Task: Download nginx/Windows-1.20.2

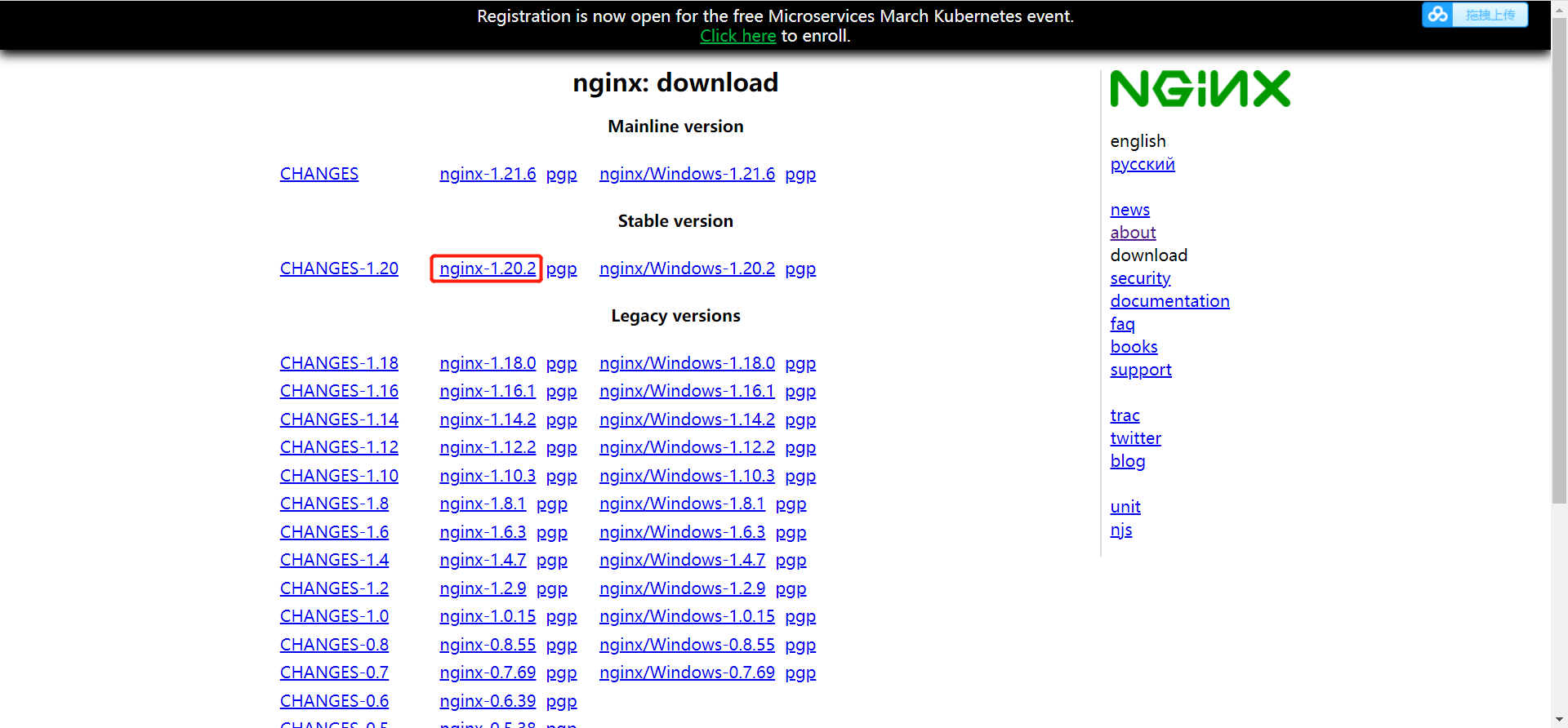Action: (x=687, y=269)
